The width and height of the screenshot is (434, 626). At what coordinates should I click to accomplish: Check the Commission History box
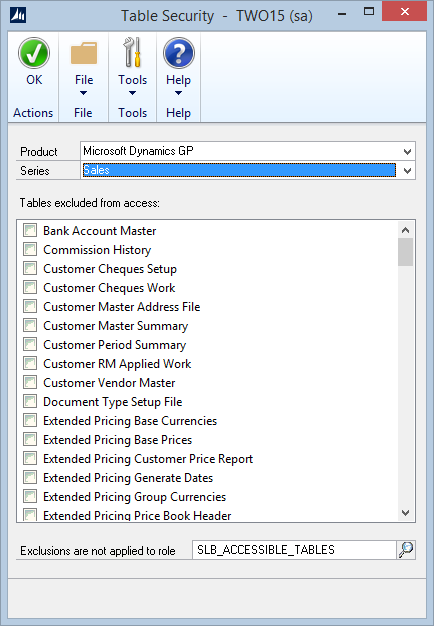(30, 250)
